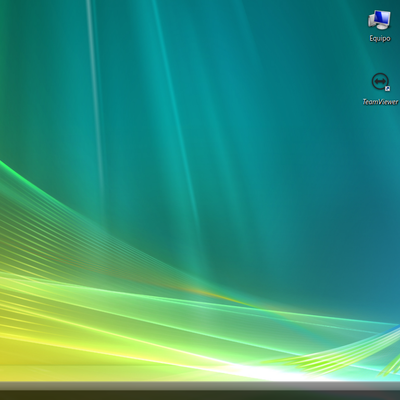Click the teal area between Equipo and TeamViewer
Image resolution: width=400 pixels, height=400 pixels.
click(380, 58)
